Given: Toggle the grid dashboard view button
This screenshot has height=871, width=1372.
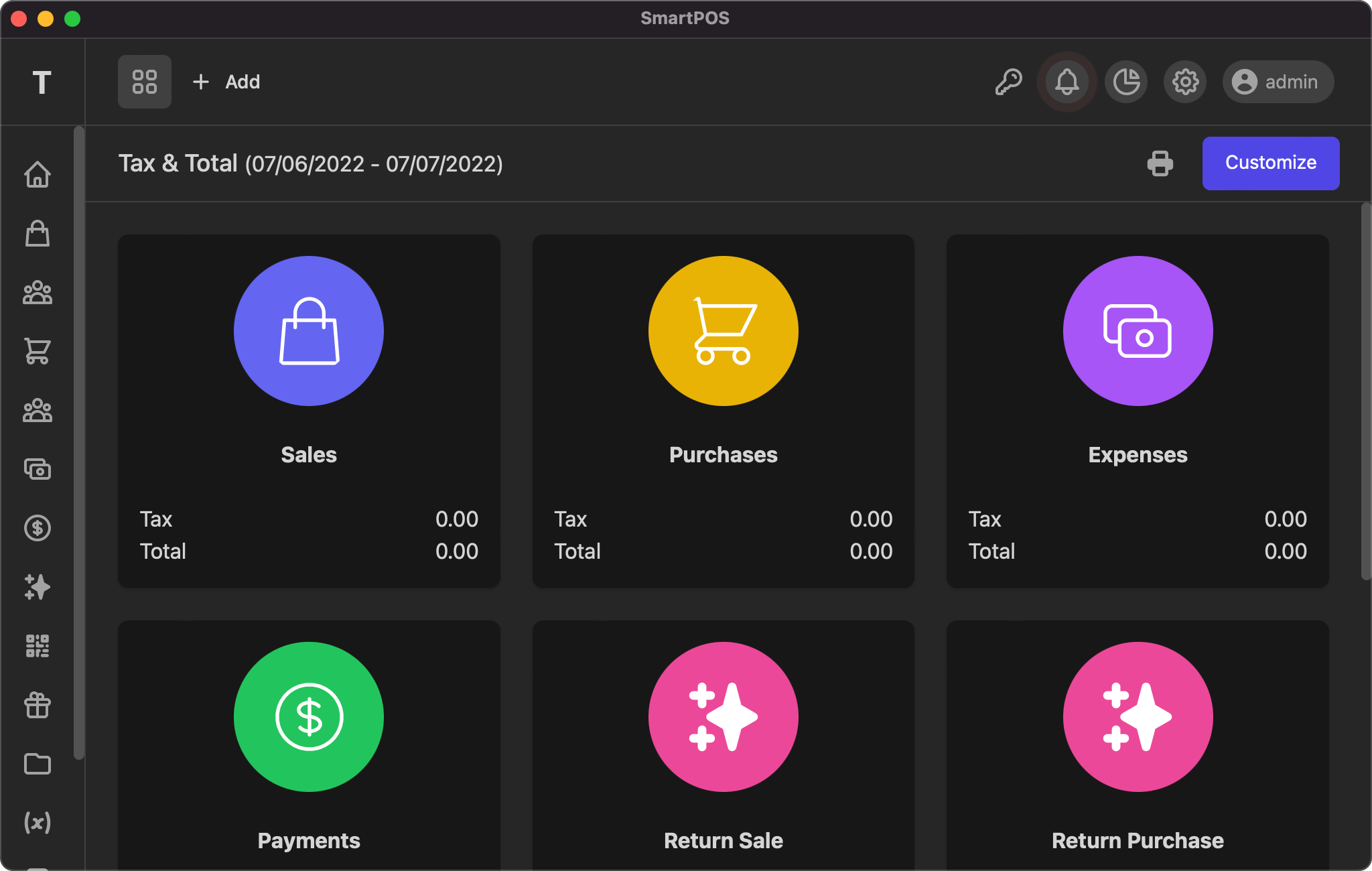Looking at the screenshot, I should [145, 82].
